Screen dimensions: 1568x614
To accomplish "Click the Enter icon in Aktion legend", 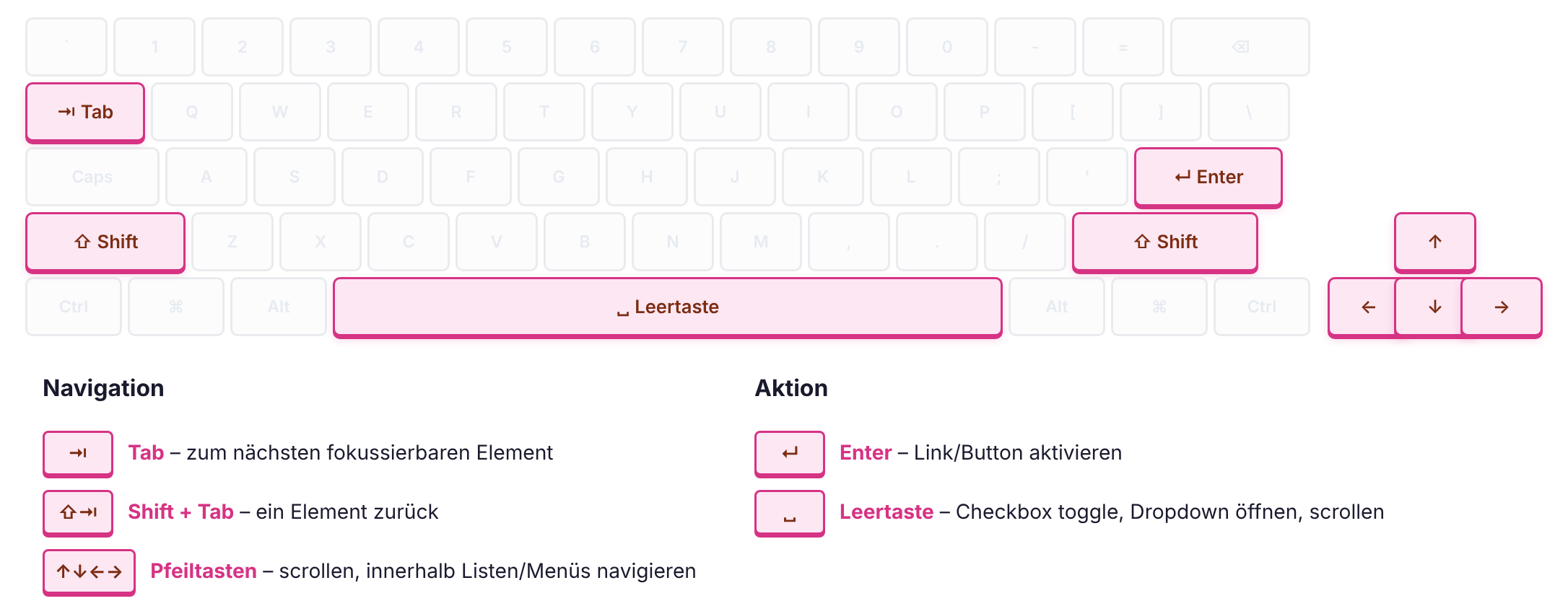I will [x=790, y=454].
